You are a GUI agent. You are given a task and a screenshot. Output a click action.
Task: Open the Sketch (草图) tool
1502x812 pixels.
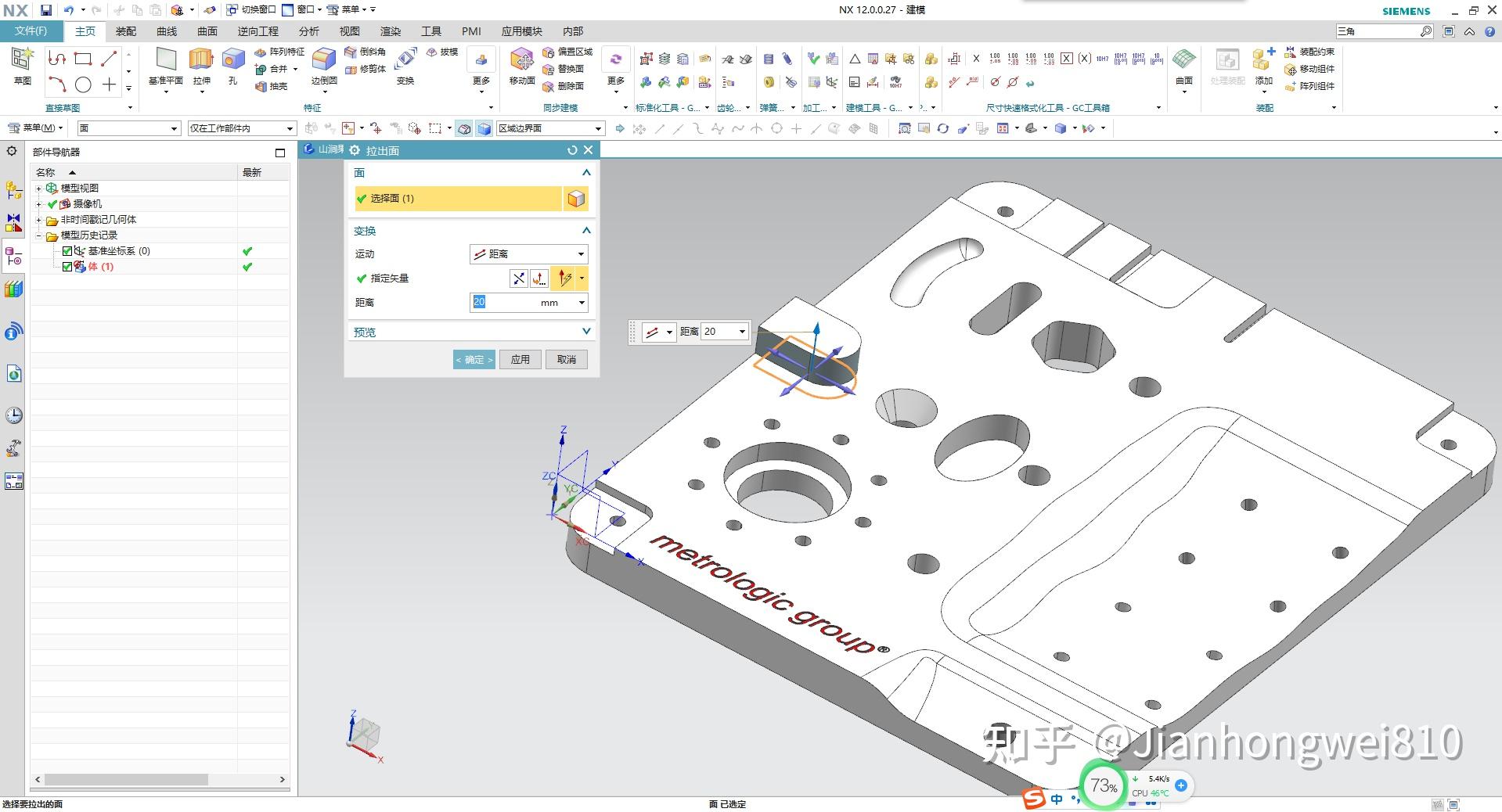coord(22,66)
